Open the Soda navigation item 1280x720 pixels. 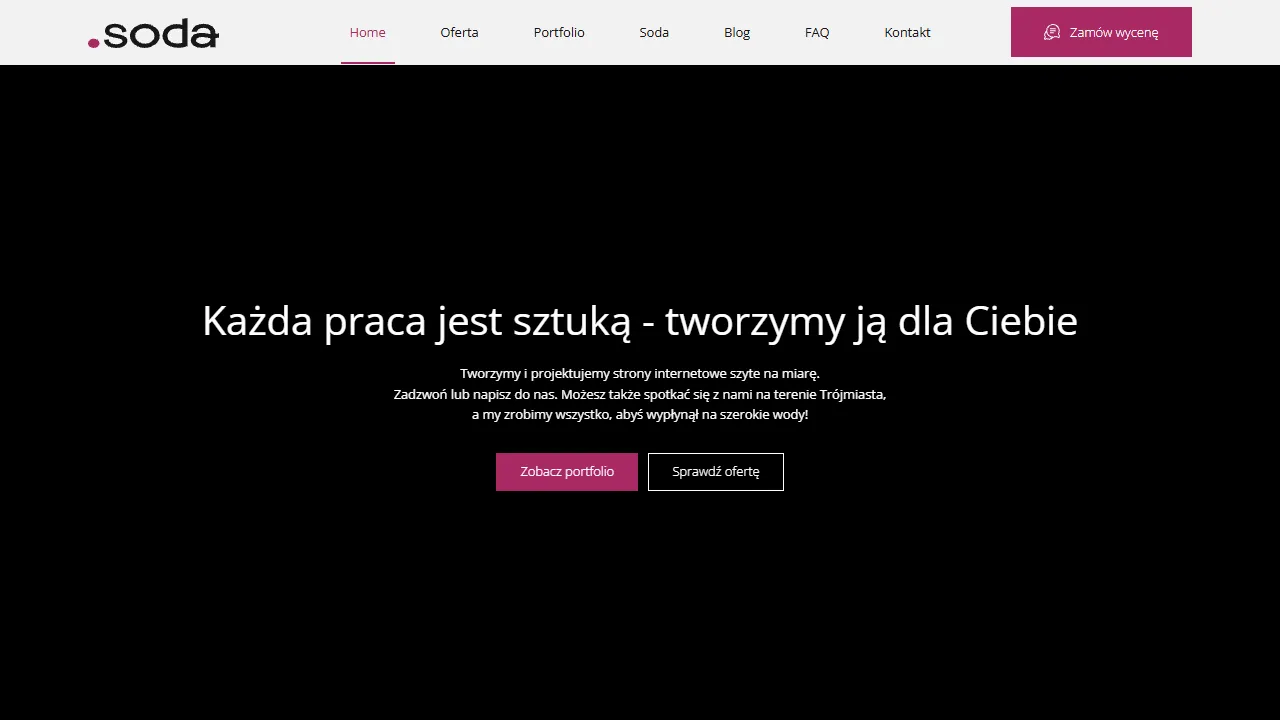(x=654, y=32)
